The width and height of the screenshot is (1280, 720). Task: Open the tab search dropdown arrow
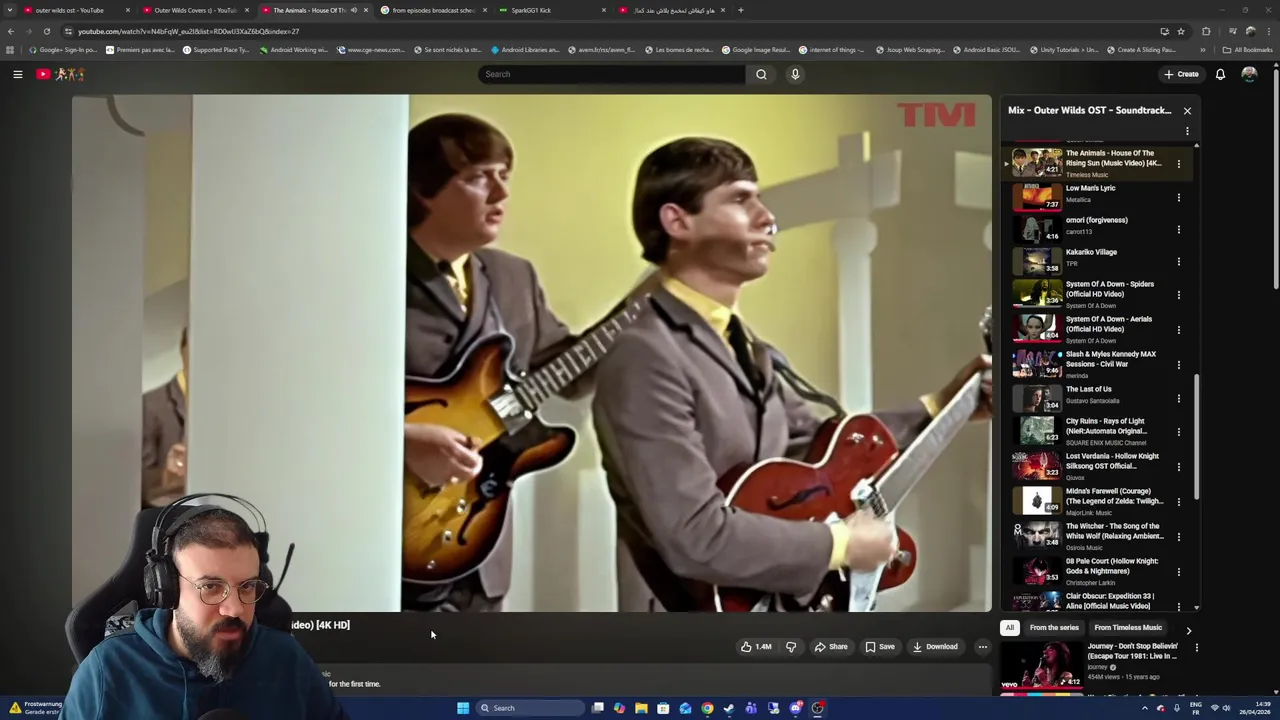(10, 10)
